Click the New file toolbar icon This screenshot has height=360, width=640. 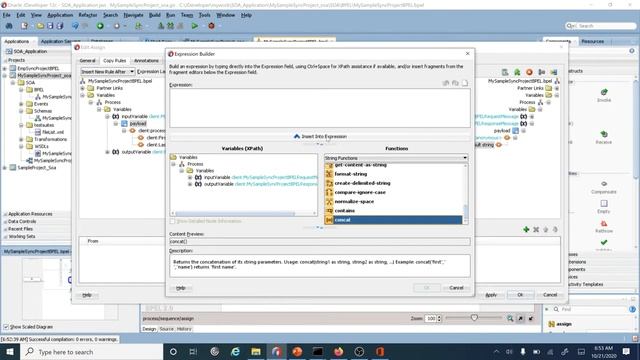click(24, 26)
